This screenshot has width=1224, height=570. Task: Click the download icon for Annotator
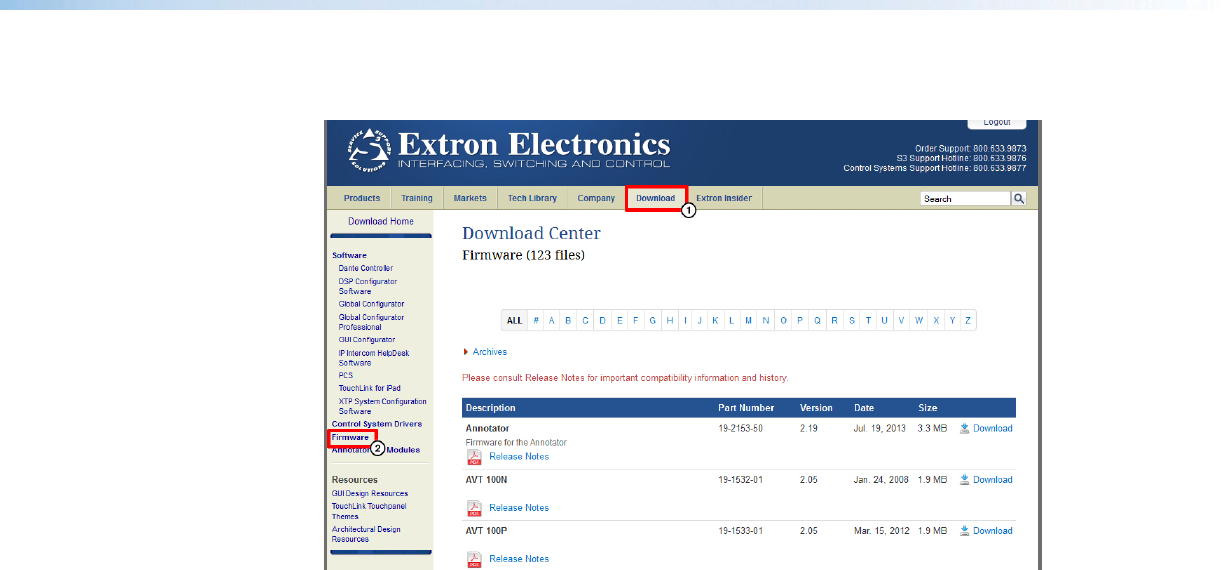point(965,428)
